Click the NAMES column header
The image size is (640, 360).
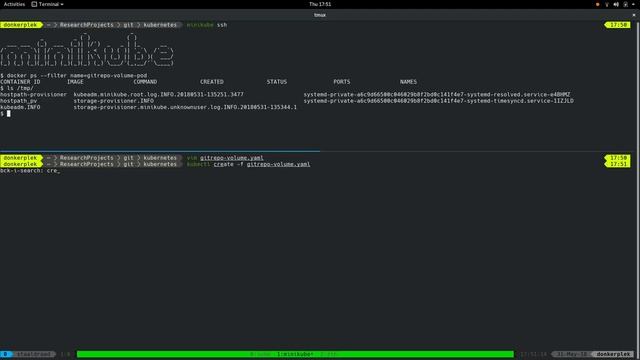click(x=408, y=82)
